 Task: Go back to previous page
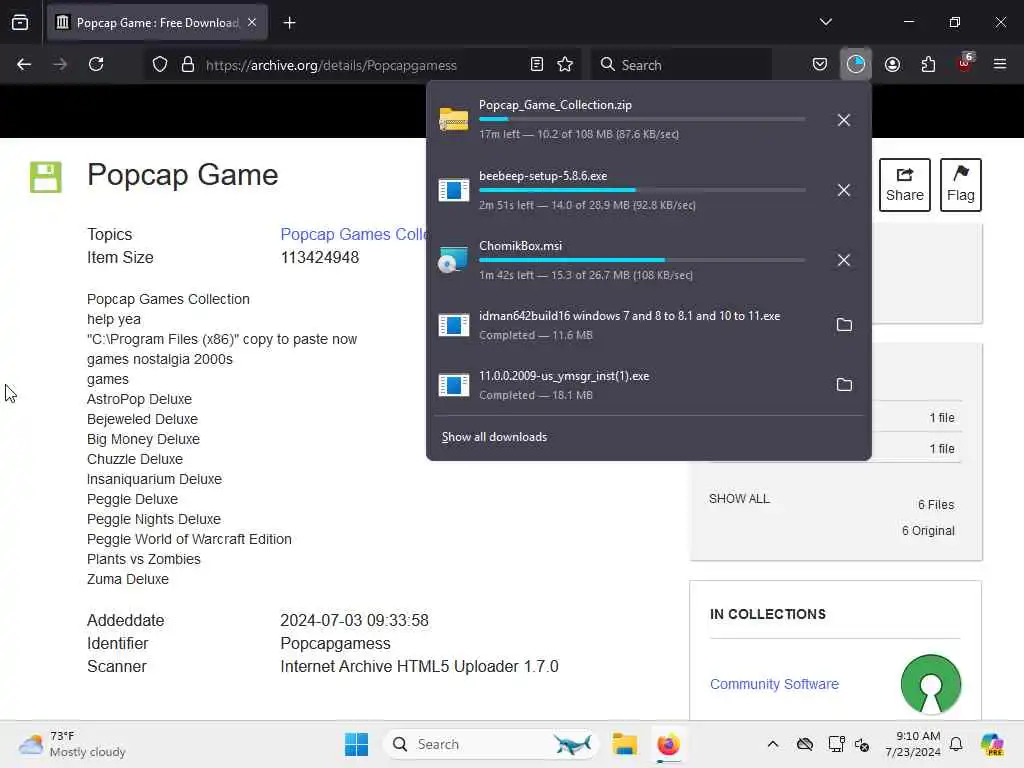tap(24, 65)
